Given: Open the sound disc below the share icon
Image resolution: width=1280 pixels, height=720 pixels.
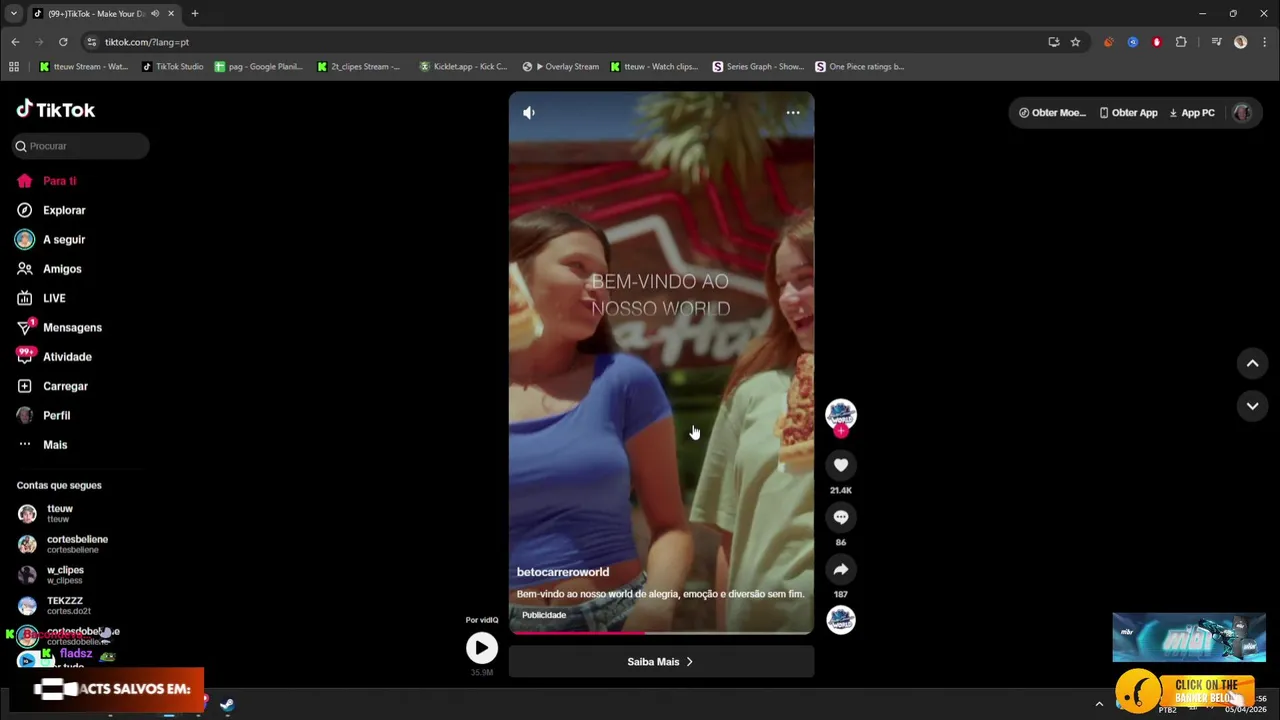Looking at the screenshot, I should 841,620.
